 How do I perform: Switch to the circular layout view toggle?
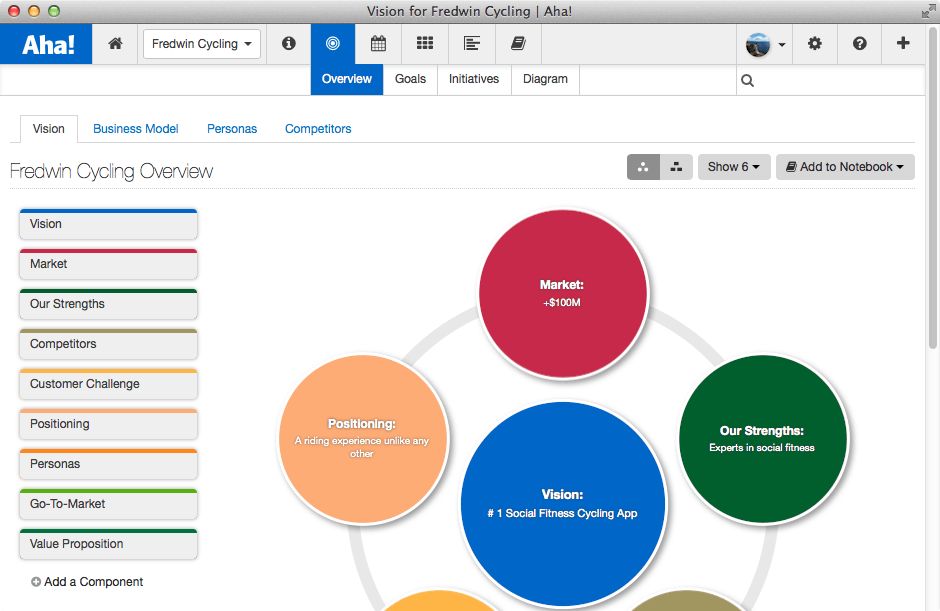(x=643, y=167)
